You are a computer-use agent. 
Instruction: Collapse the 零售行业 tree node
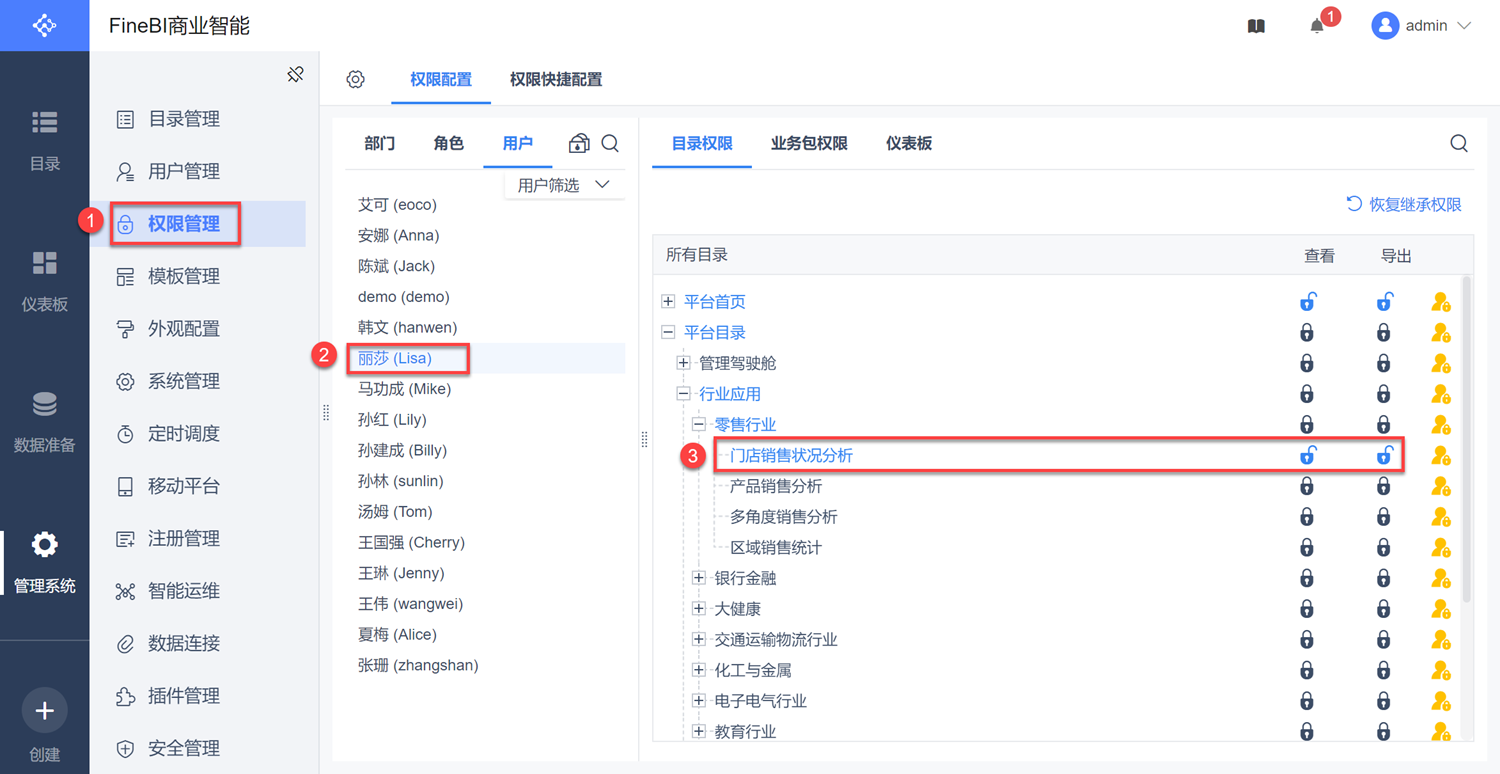[699, 425]
